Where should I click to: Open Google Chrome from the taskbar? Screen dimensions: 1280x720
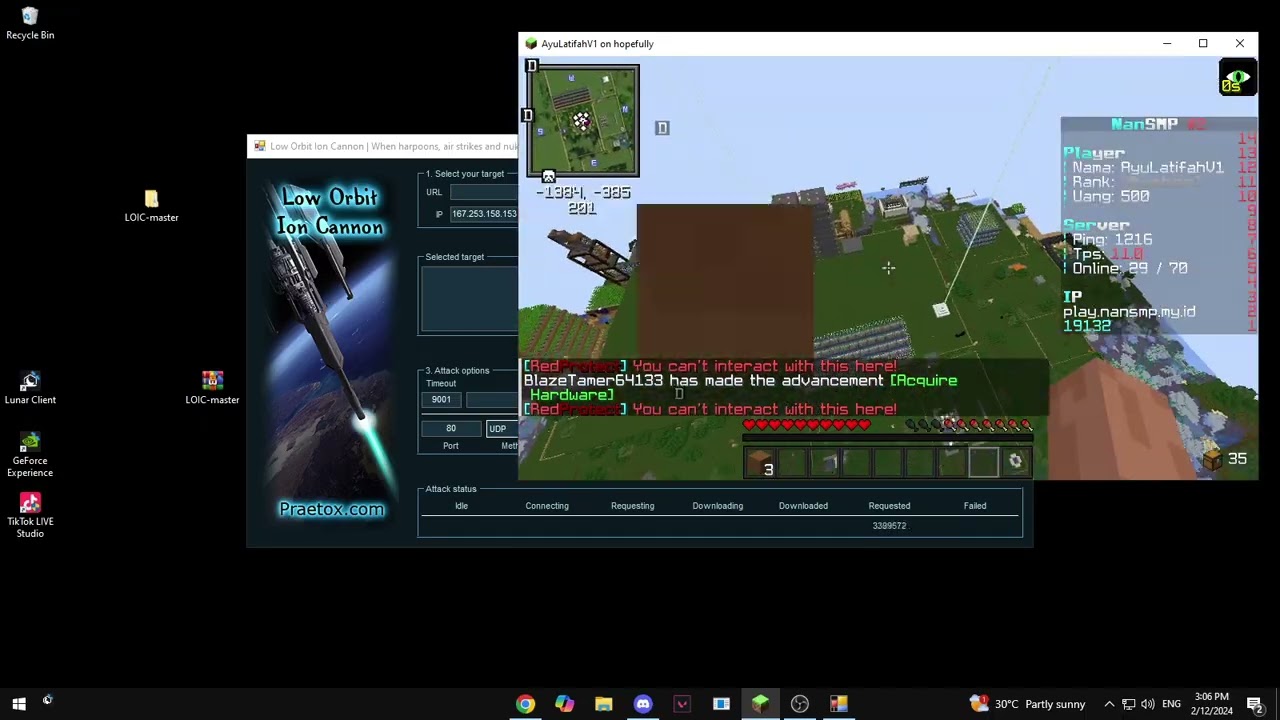pyautogui.click(x=525, y=704)
